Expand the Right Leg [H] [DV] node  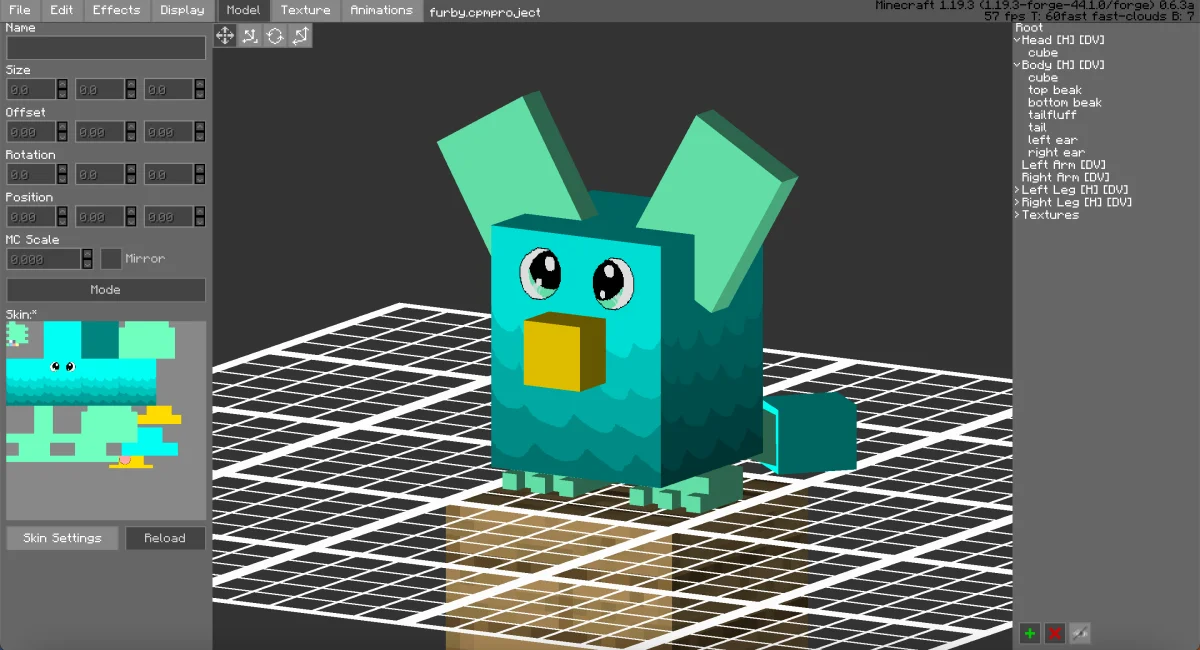(1017, 202)
